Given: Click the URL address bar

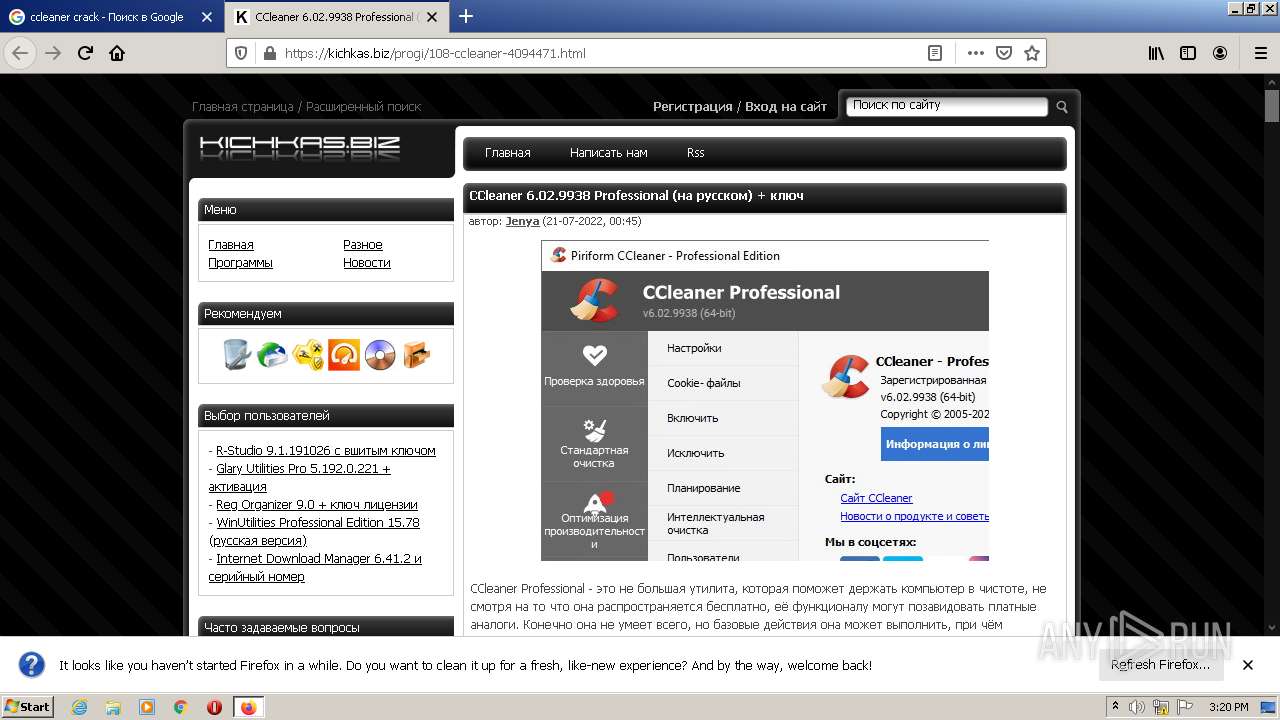Looking at the screenshot, I should 600,53.
